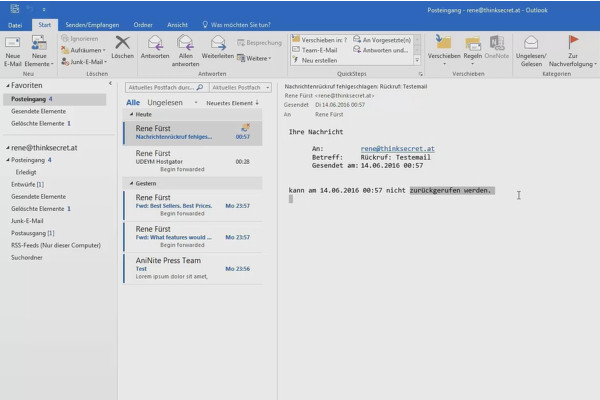Open the Ordner ribbon tab

[x=143, y=25]
